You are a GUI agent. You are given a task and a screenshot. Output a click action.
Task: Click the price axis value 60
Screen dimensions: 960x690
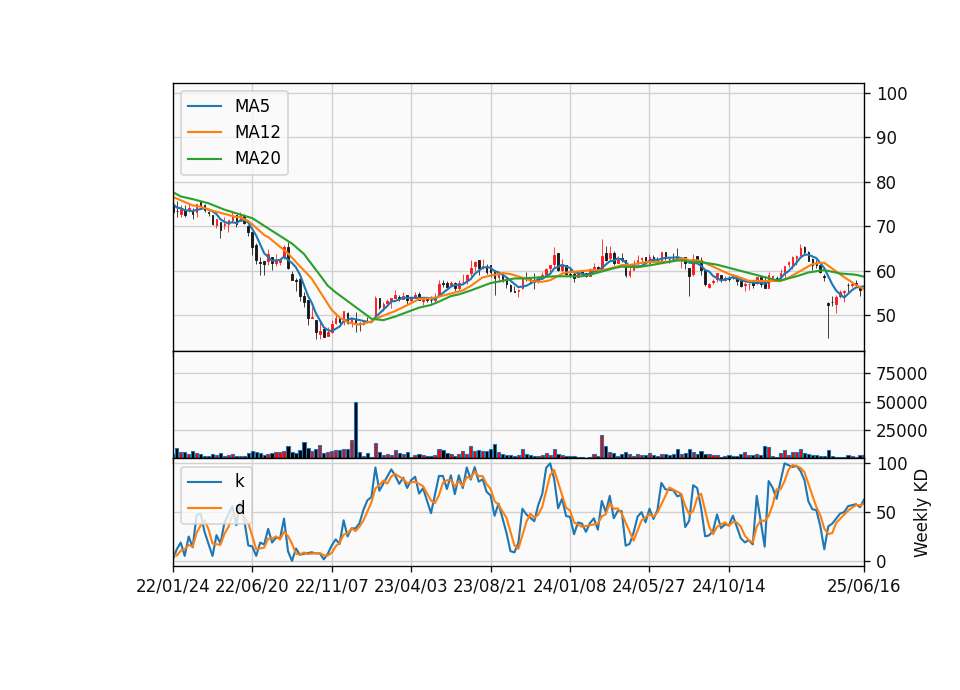(887, 272)
